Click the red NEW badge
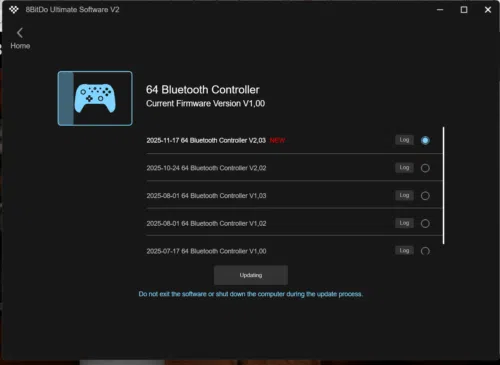500x365 pixels. coord(277,140)
